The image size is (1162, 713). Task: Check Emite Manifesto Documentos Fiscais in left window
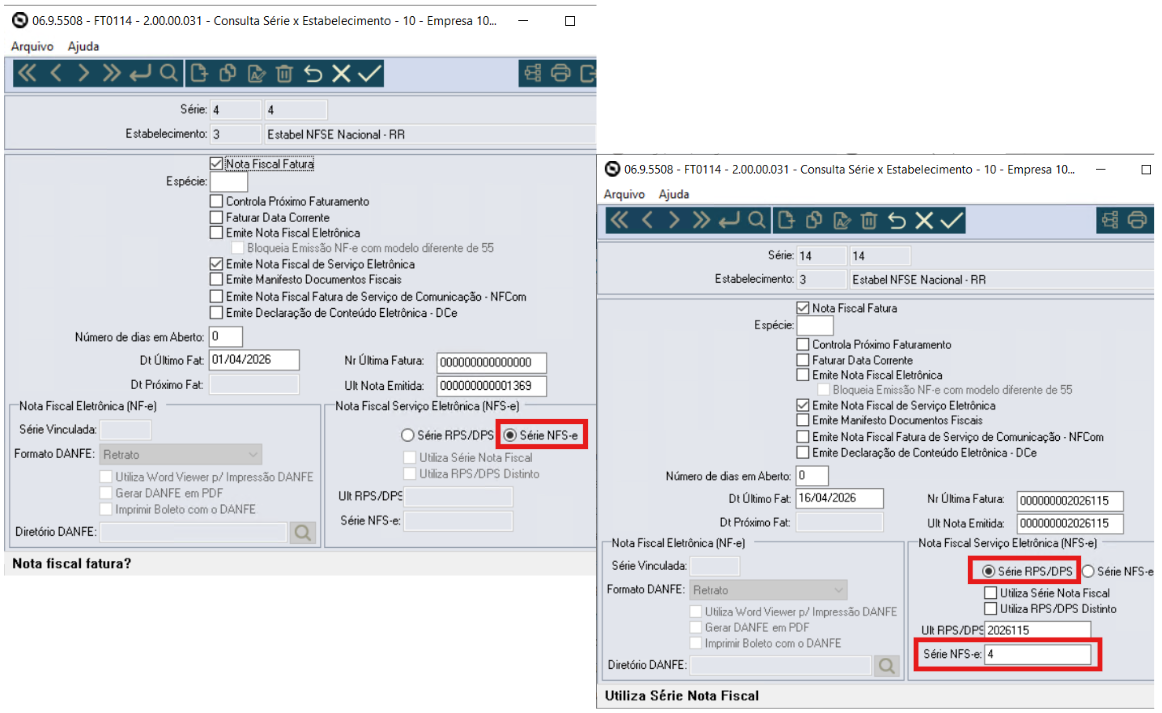coord(216,279)
